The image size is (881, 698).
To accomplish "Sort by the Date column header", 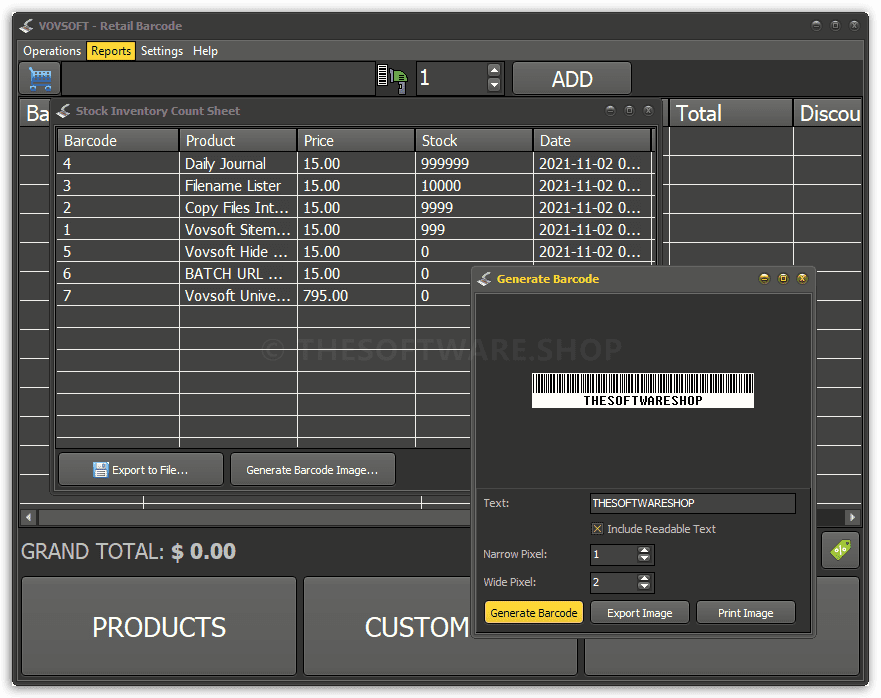I will pos(592,140).
